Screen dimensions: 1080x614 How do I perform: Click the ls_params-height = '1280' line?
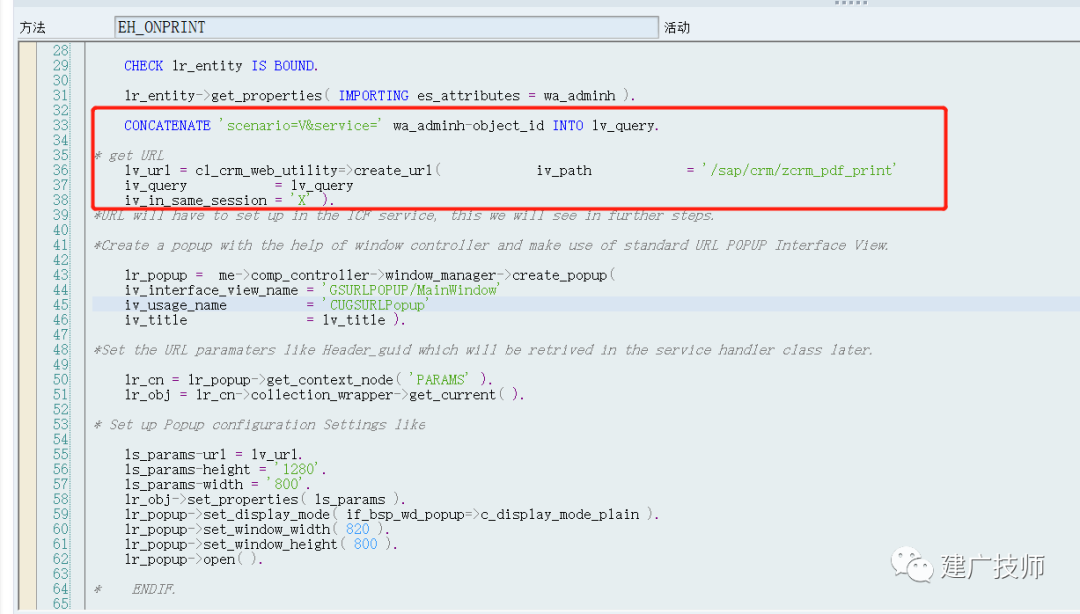pyautogui.click(x=225, y=470)
